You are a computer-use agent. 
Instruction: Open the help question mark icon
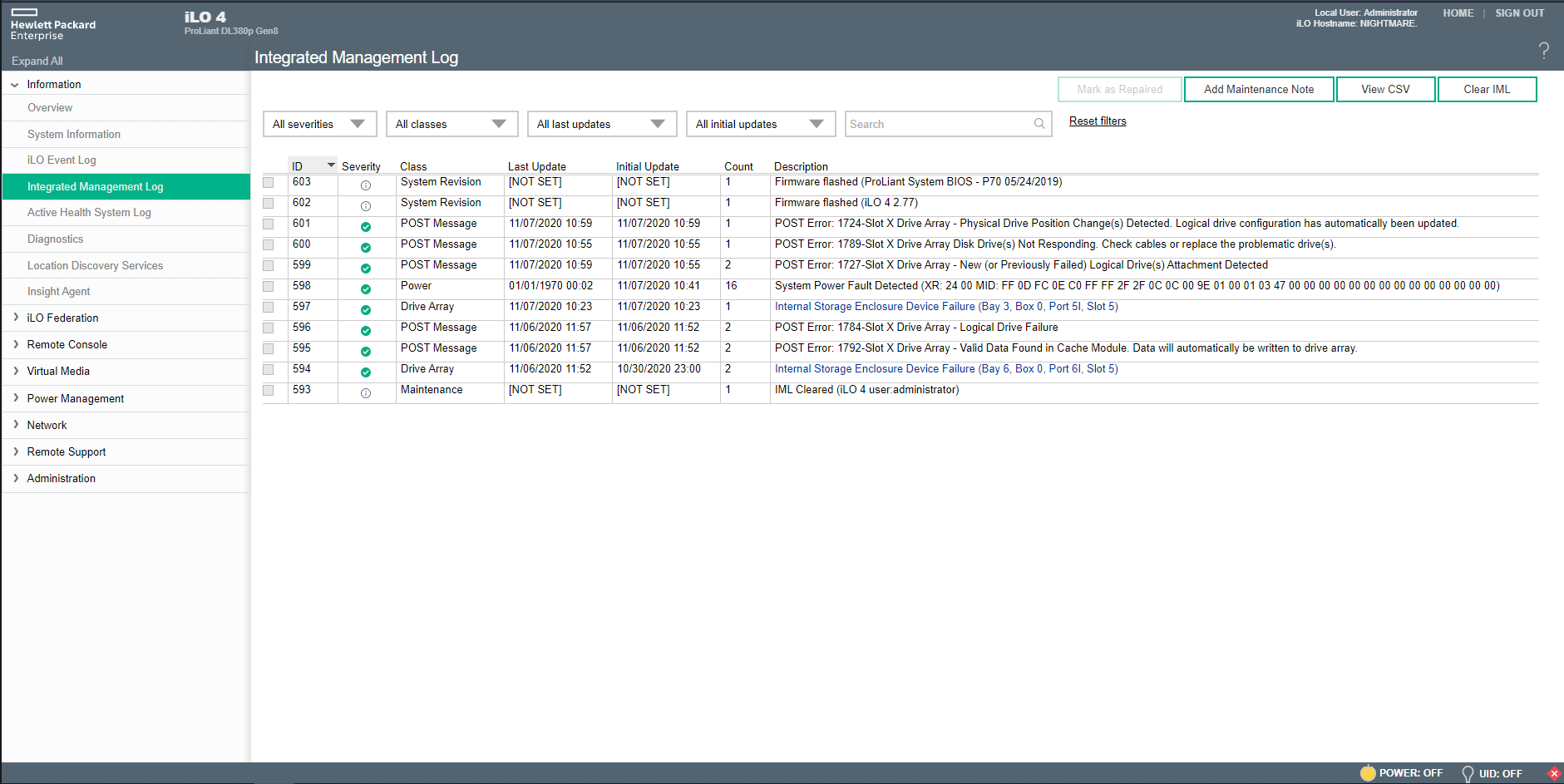click(x=1543, y=51)
